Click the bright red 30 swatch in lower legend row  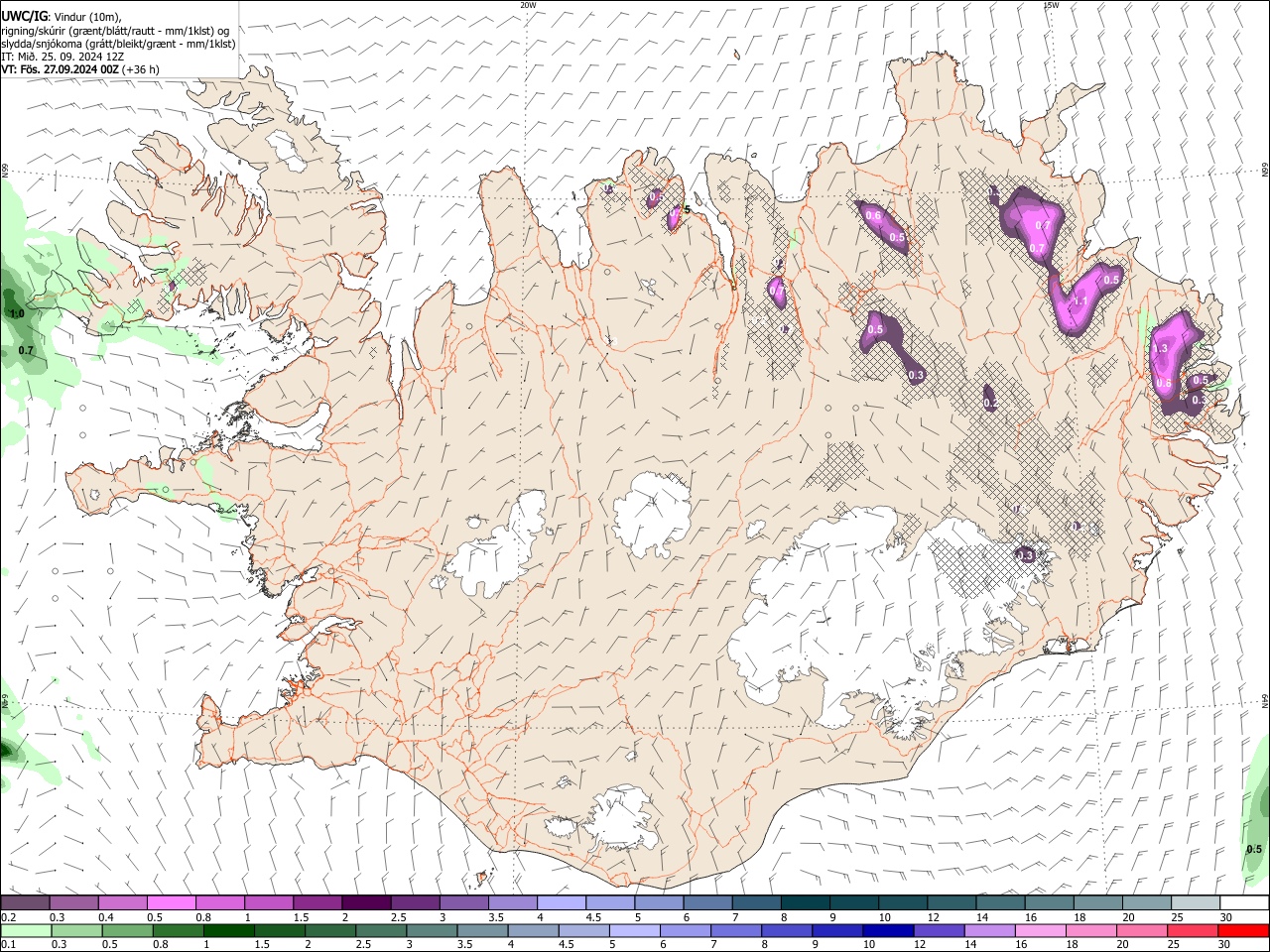[1243, 930]
